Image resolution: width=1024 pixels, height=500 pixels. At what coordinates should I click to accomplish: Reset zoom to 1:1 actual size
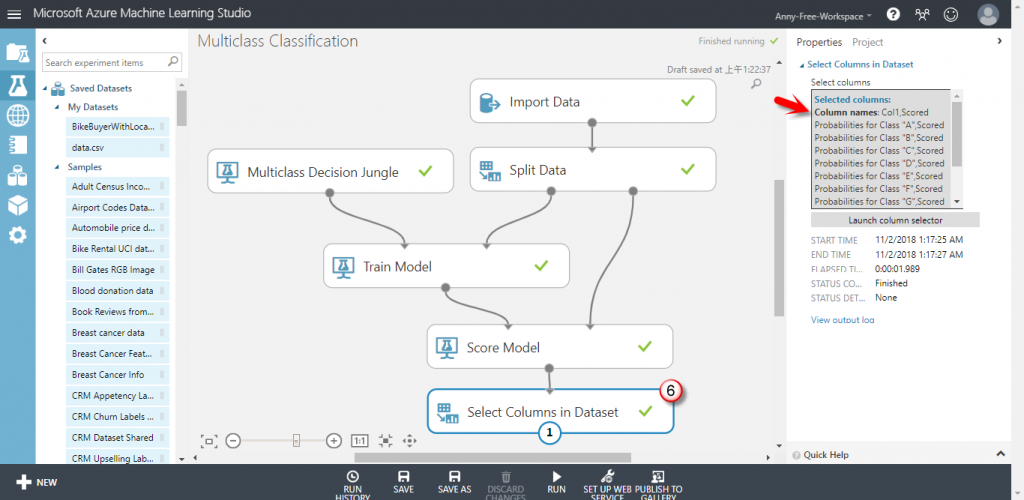point(360,441)
